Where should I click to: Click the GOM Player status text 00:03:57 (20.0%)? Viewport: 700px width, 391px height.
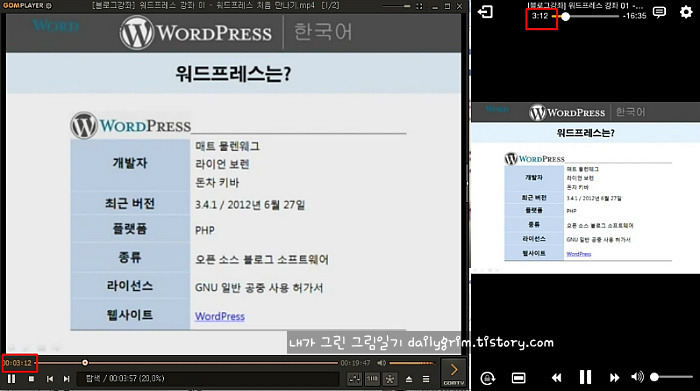(125, 379)
